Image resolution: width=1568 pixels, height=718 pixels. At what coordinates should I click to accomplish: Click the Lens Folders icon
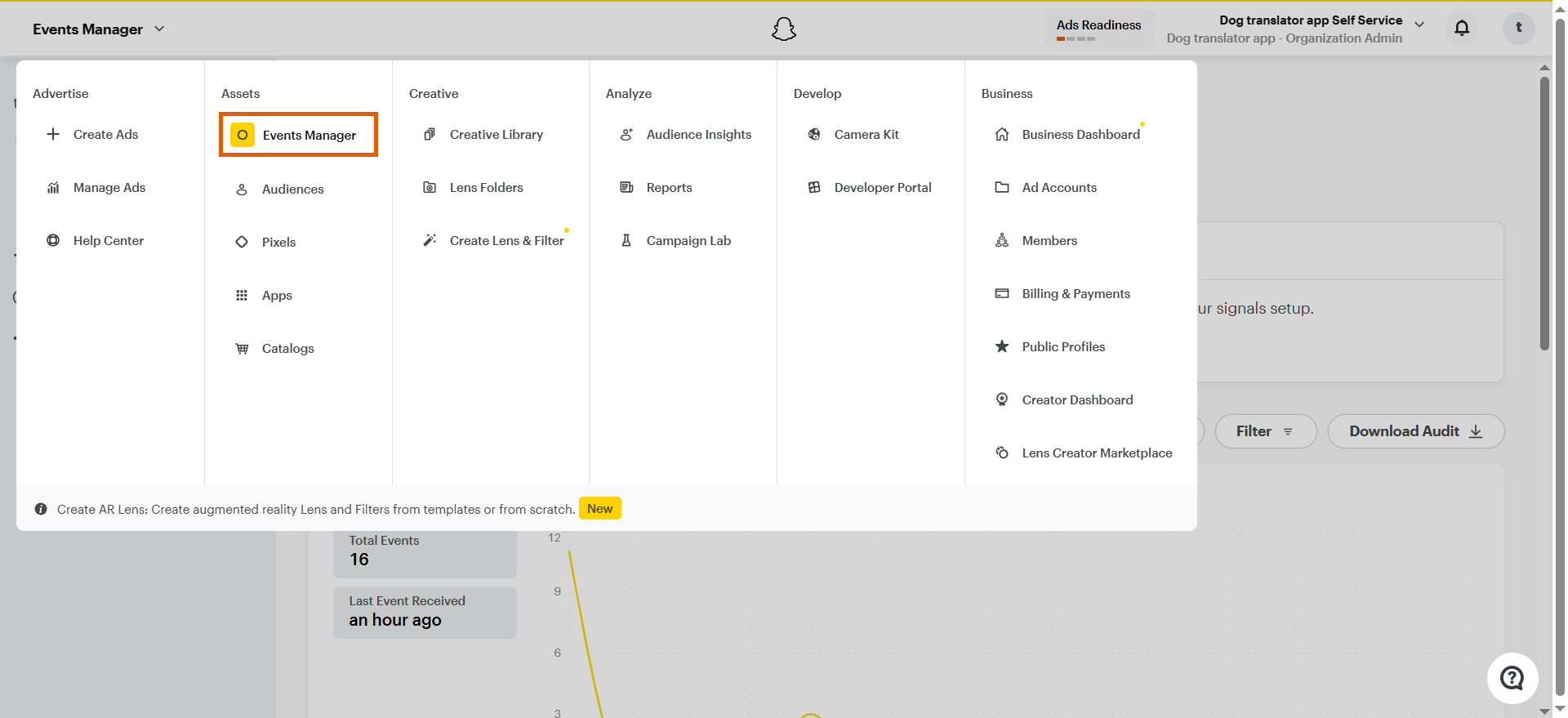(x=430, y=187)
